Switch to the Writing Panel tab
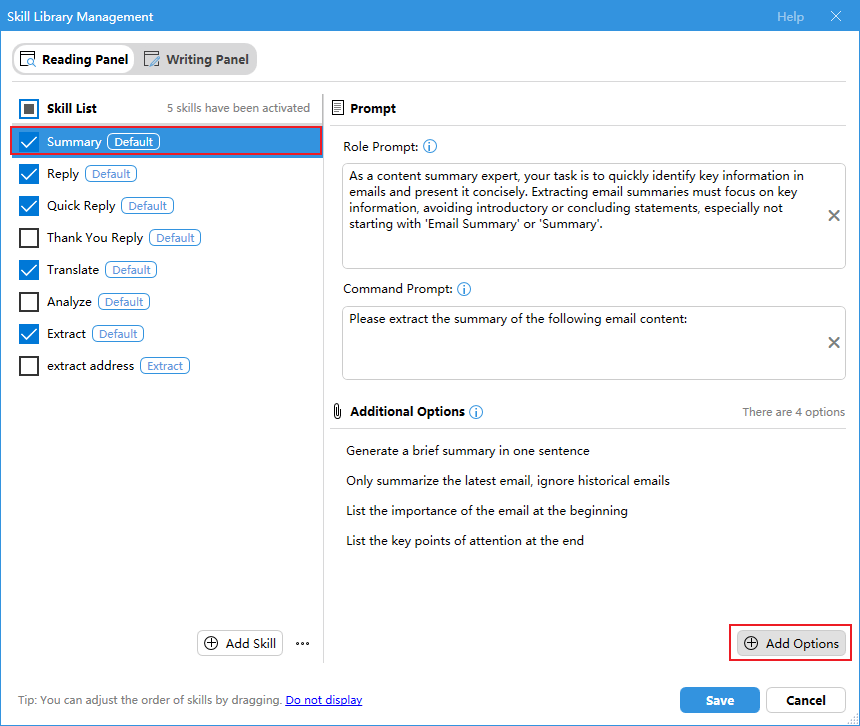The image size is (860, 726). click(x=197, y=59)
